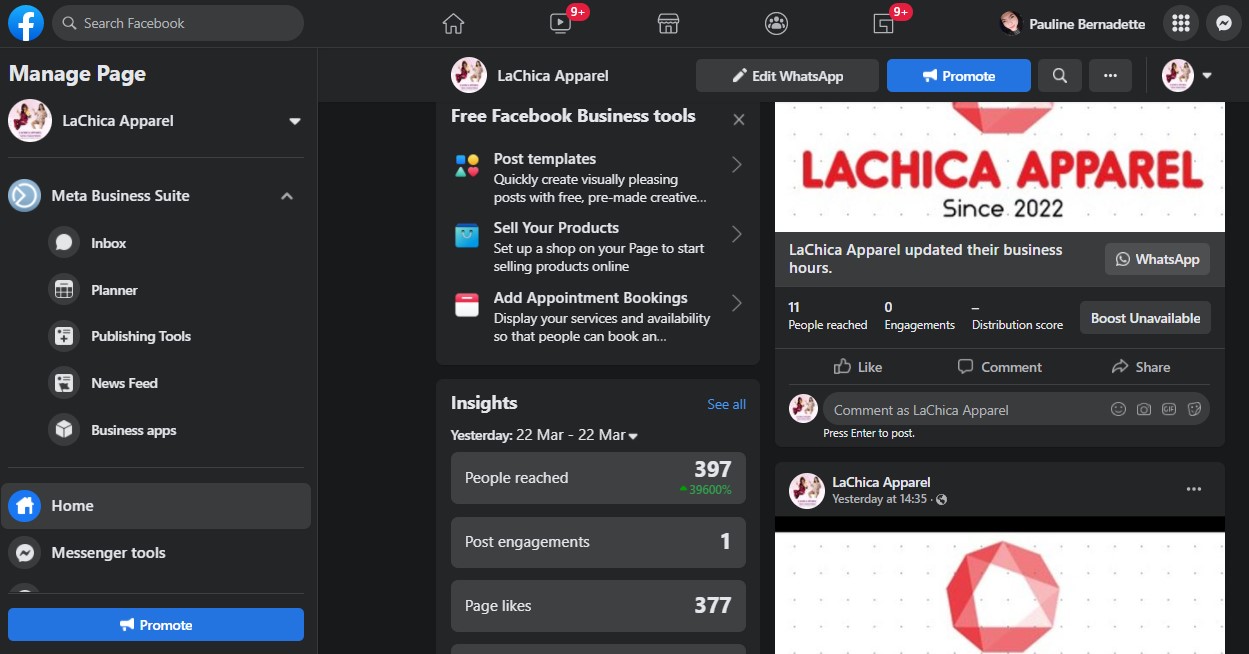Click the Search Facebook field
The height and width of the screenshot is (654, 1249).
click(x=178, y=23)
